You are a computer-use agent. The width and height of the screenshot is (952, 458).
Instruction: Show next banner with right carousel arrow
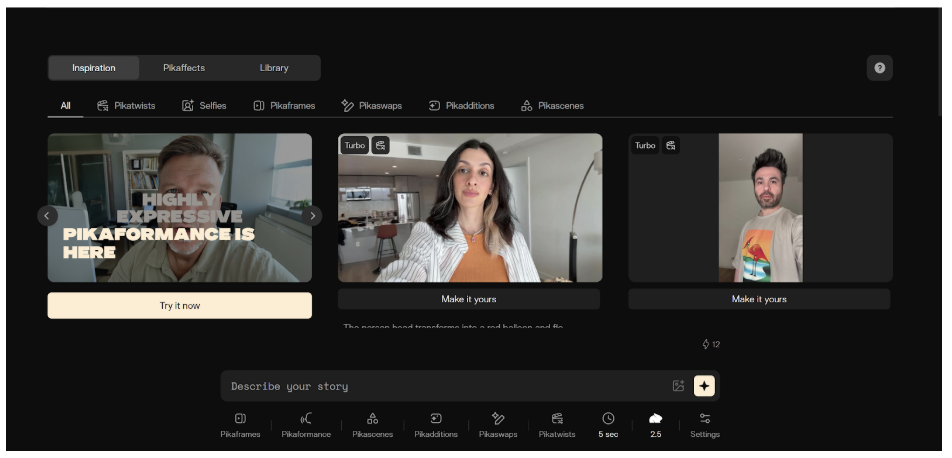pyautogui.click(x=312, y=215)
